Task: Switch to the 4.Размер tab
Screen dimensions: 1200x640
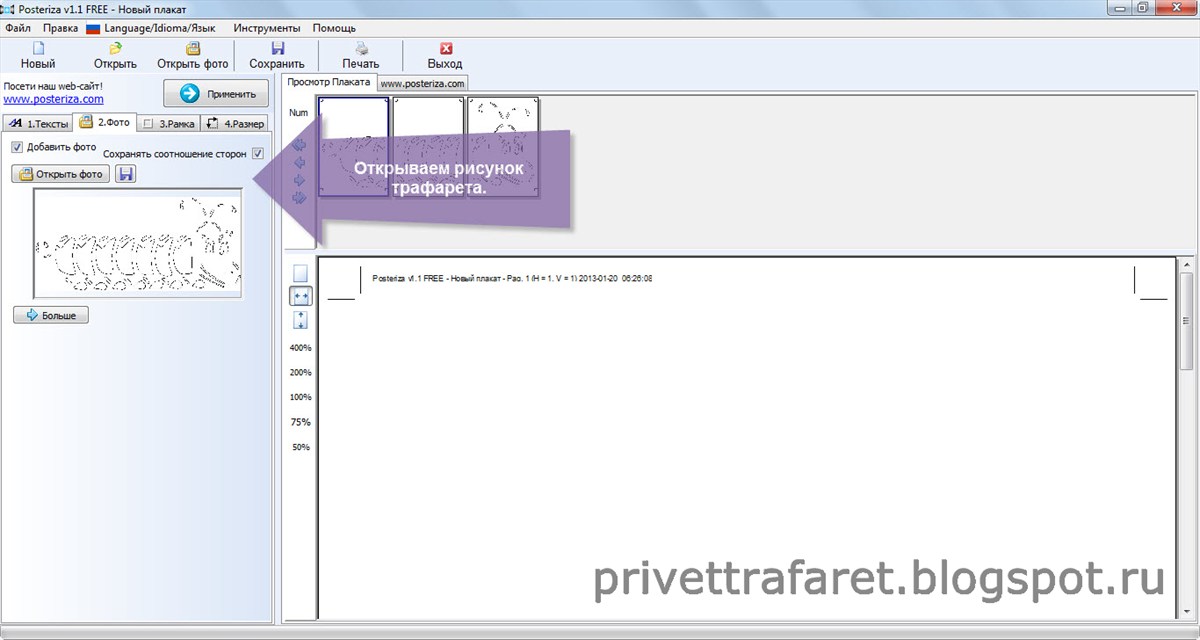Action: 235,124
